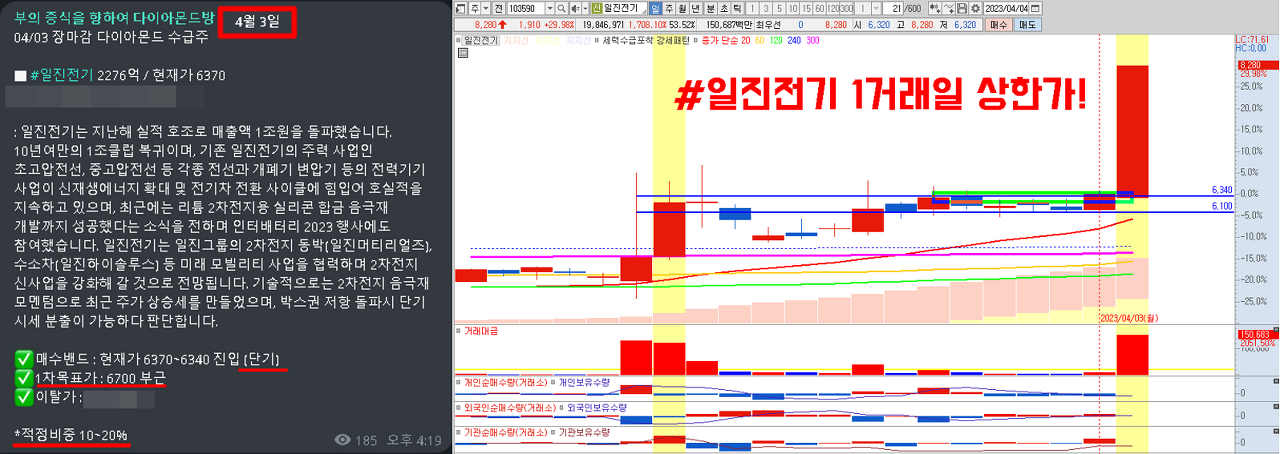Click the eye view-count icon showing 185
Screen dimensions: 1280x454
343,439
